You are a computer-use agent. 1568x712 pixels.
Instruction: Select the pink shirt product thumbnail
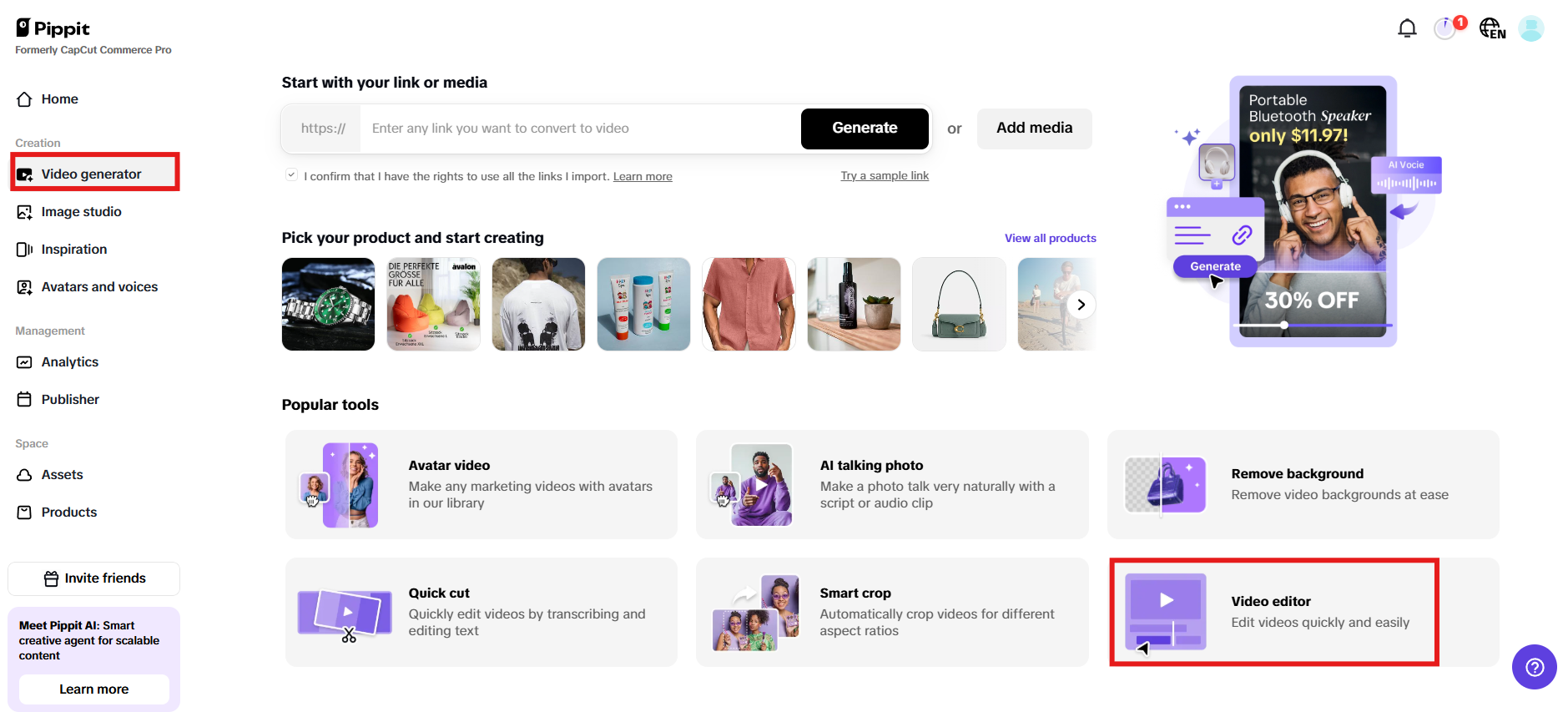pos(748,304)
